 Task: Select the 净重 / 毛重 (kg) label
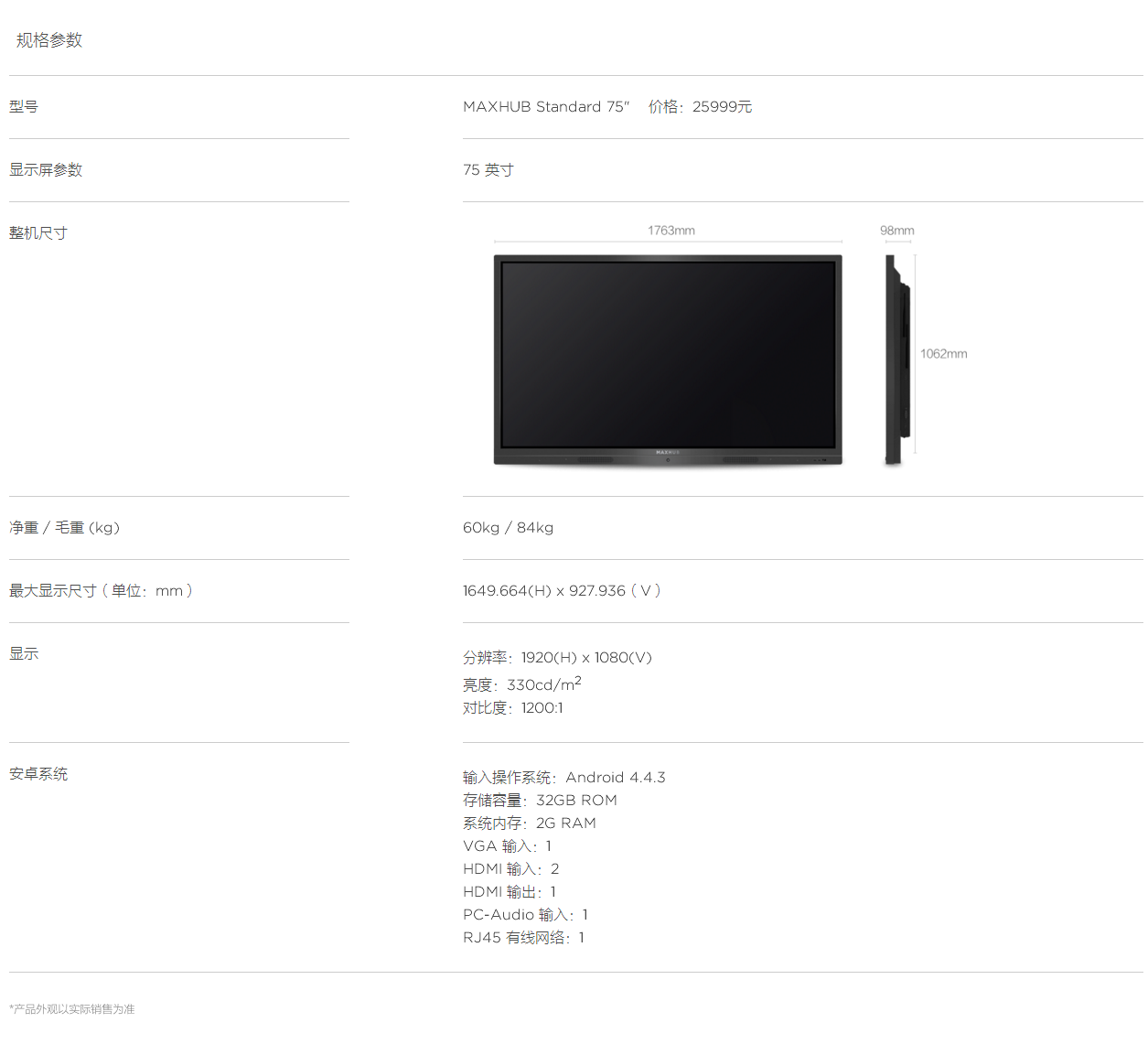[65, 528]
